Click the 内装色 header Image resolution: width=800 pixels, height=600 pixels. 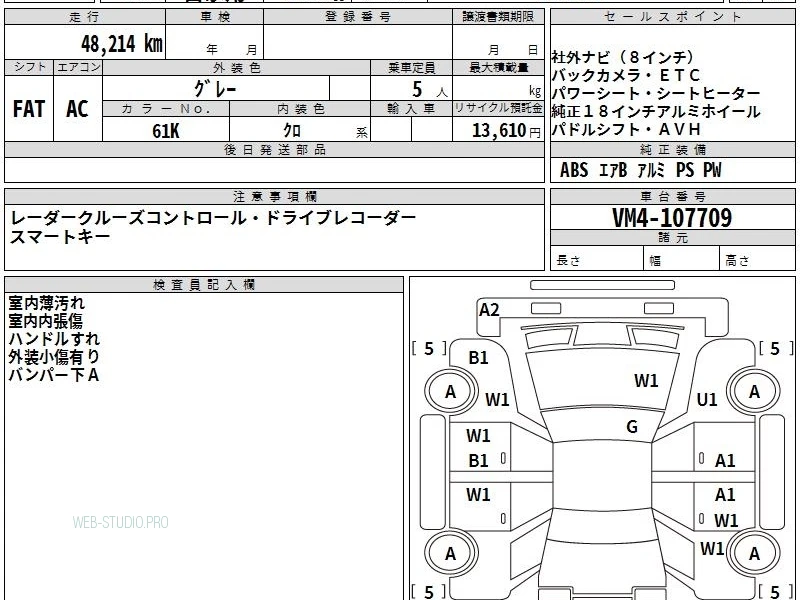click(300, 109)
